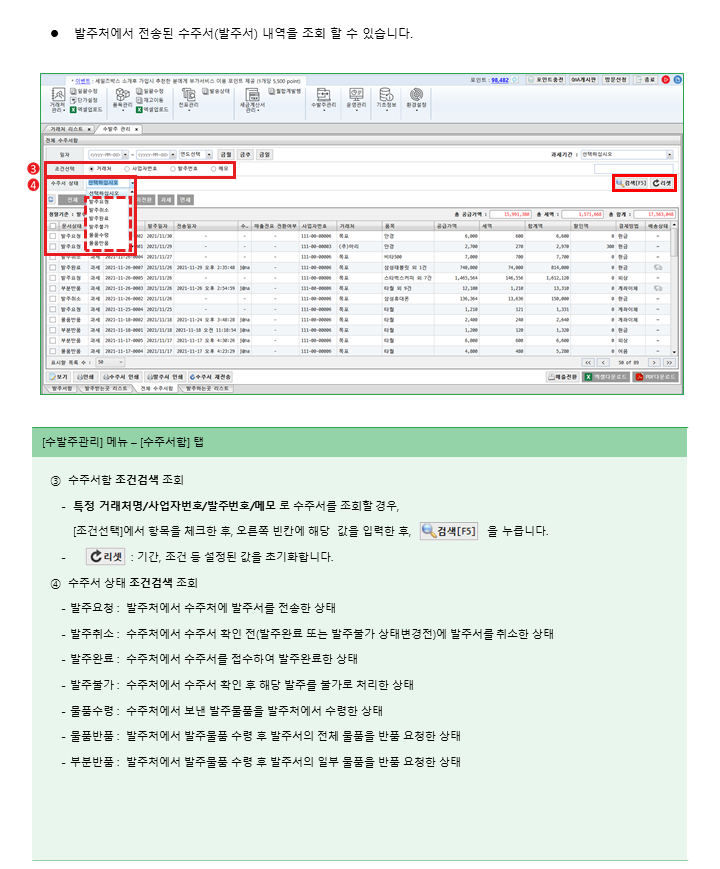Check the row 2021-11-17-0005 checkbox
The image size is (720, 869).
point(53,341)
